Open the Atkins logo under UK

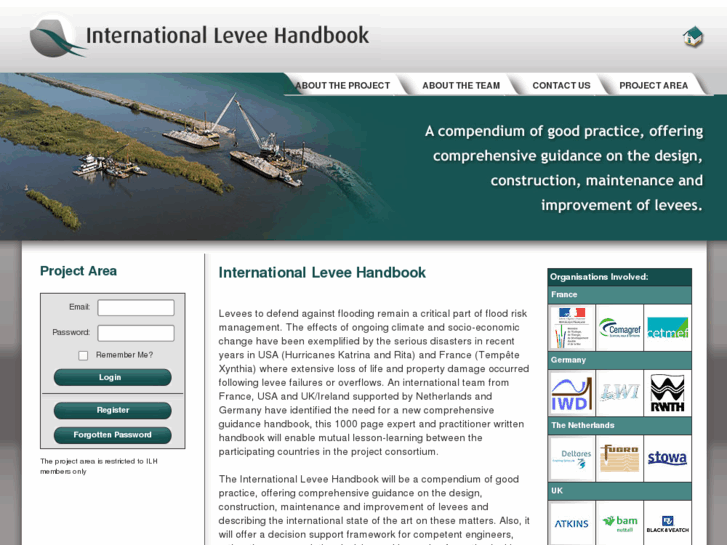[x=571, y=522]
